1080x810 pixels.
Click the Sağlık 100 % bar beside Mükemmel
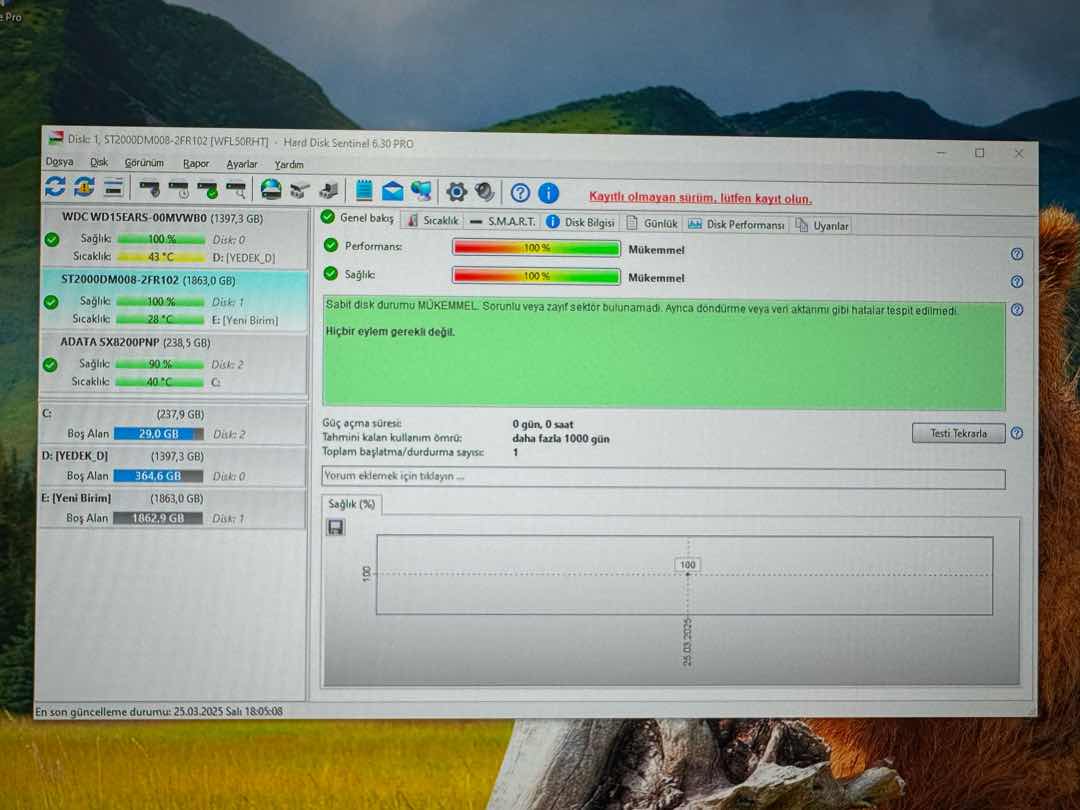pos(536,276)
